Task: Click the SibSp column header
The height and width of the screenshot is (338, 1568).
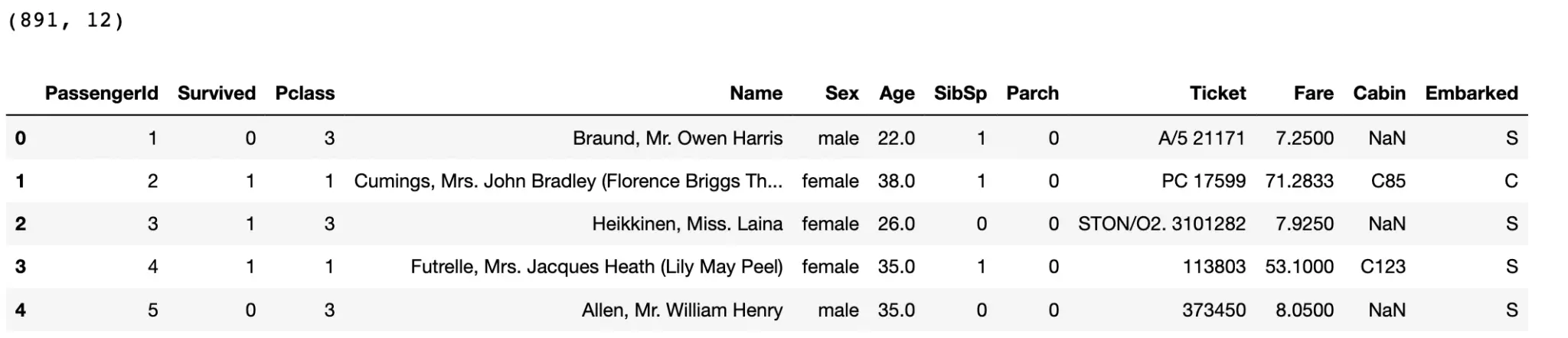Action: pos(960,94)
